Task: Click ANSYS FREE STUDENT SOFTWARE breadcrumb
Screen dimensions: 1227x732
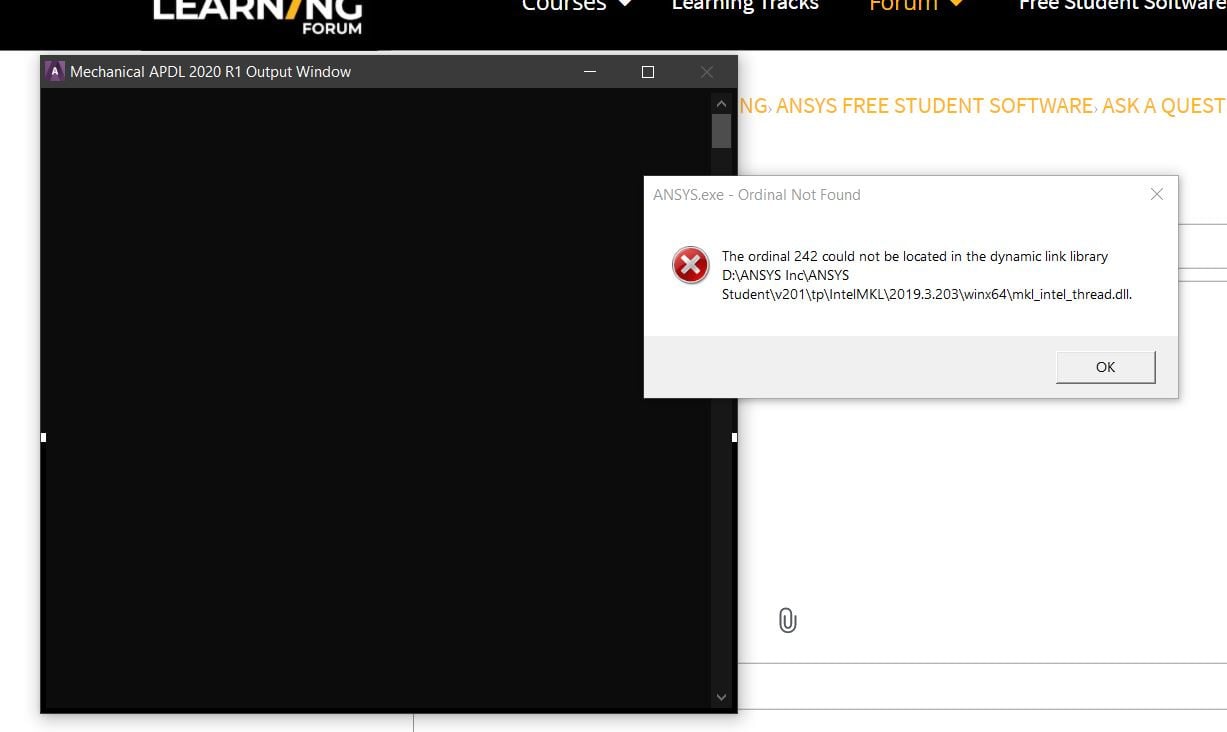Action: [934, 106]
